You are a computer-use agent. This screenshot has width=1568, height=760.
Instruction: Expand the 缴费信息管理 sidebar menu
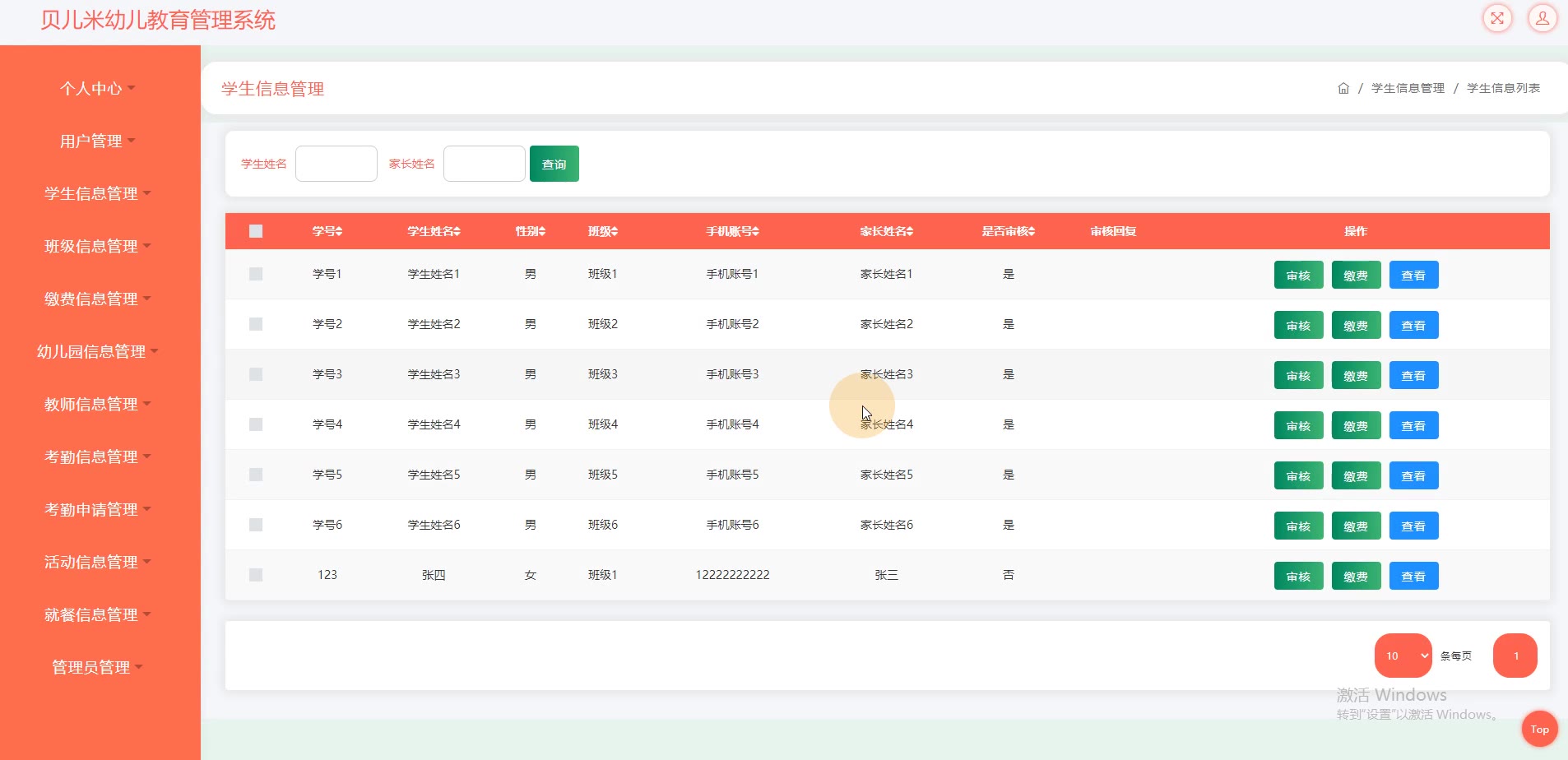pos(97,299)
